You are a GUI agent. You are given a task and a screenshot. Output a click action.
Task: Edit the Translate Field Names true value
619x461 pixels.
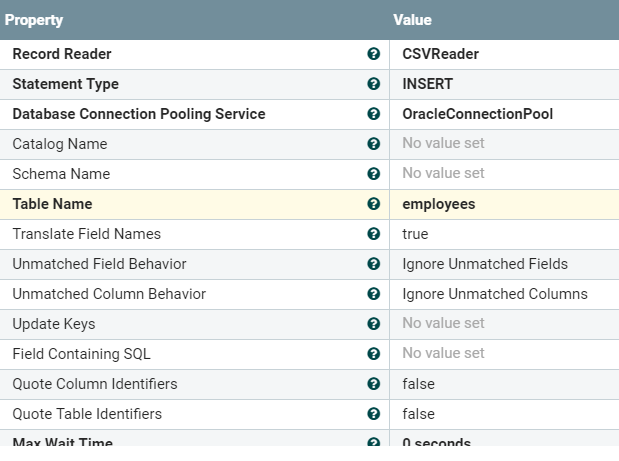(415, 234)
